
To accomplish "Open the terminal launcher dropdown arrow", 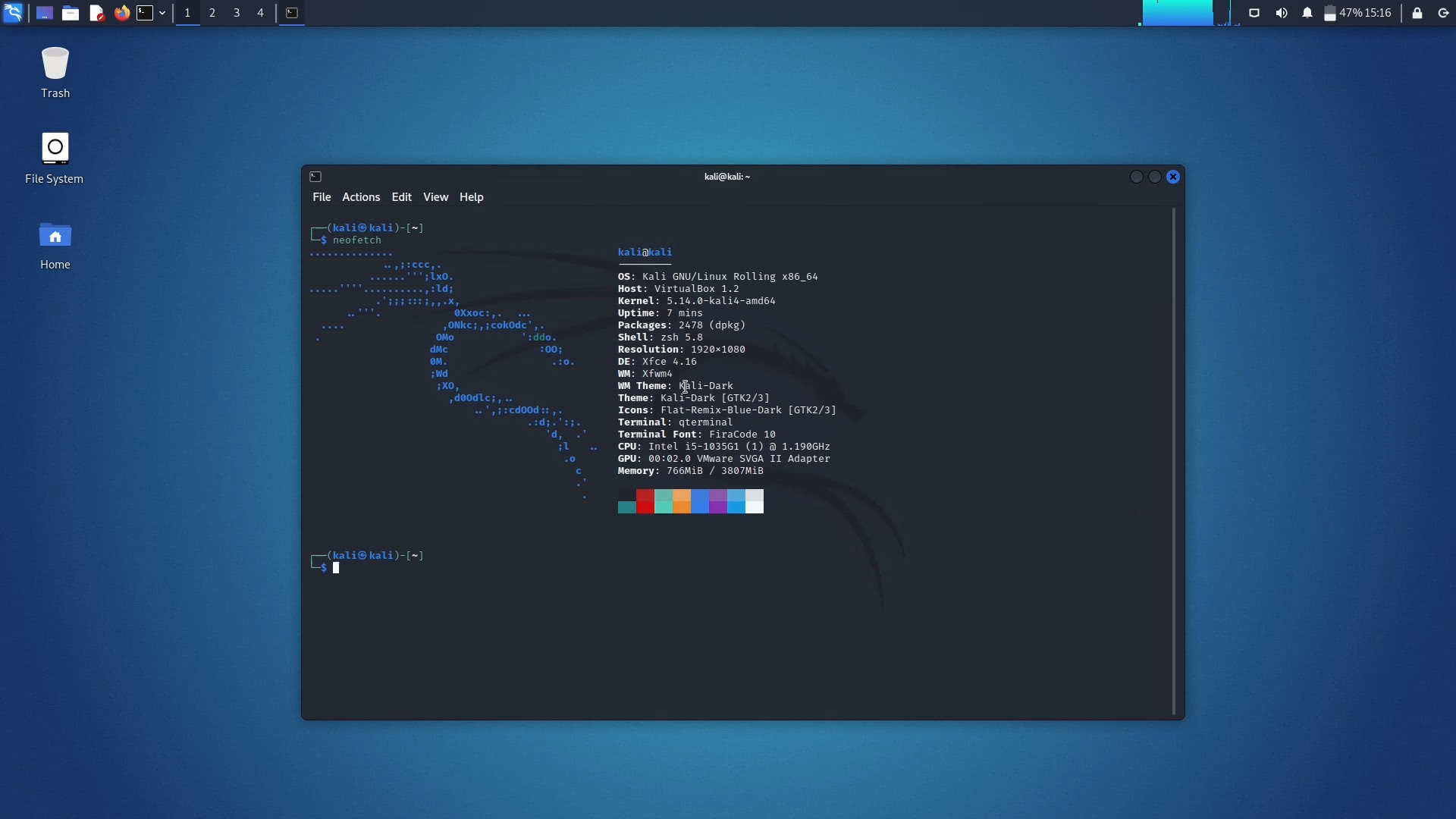I will click(x=162, y=12).
